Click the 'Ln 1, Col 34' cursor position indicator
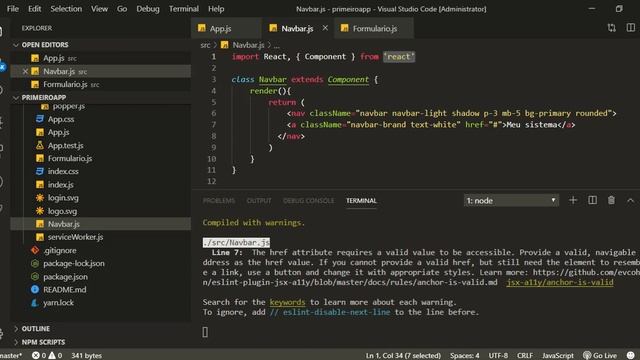This screenshot has height=360, width=640. click(x=403, y=355)
